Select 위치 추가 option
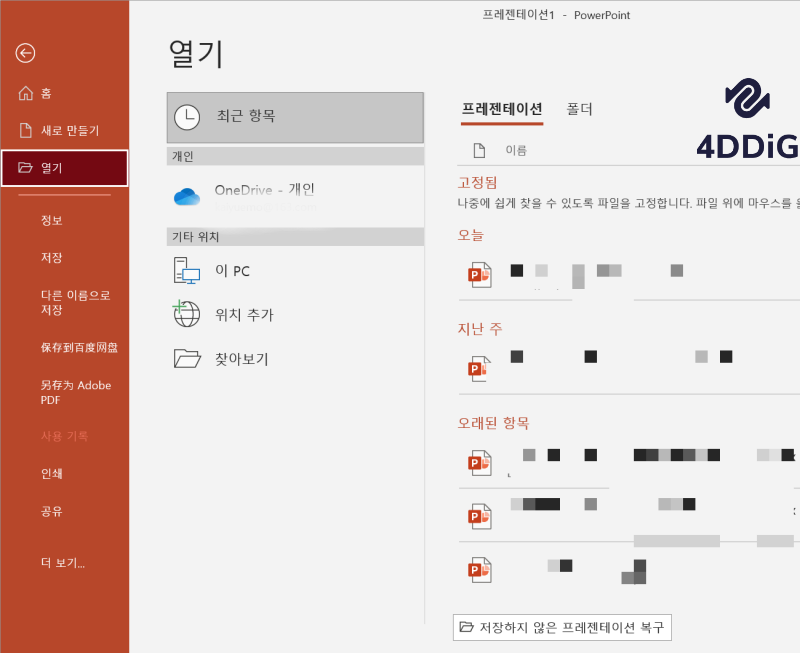800x653 pixels. (295, 314)
